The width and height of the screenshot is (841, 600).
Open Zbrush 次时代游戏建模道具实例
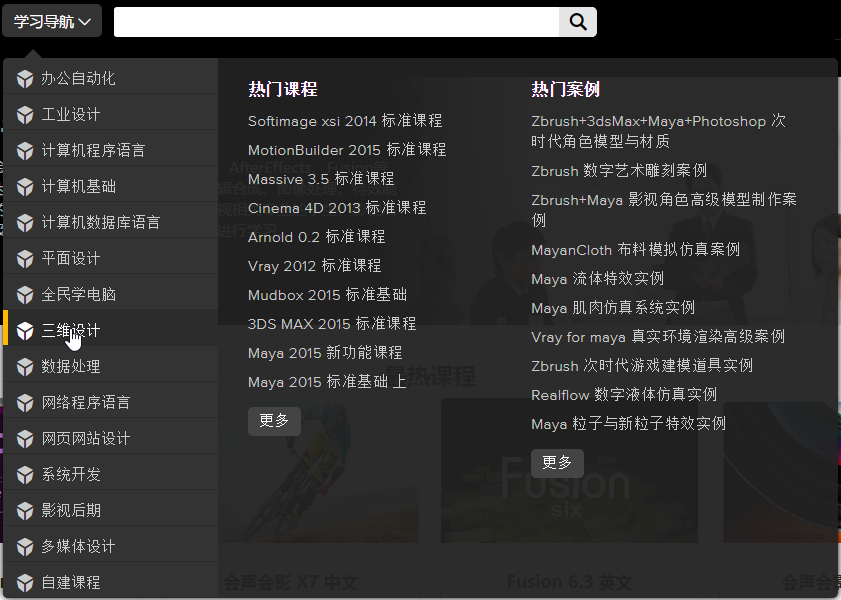(x=642, y=365)
